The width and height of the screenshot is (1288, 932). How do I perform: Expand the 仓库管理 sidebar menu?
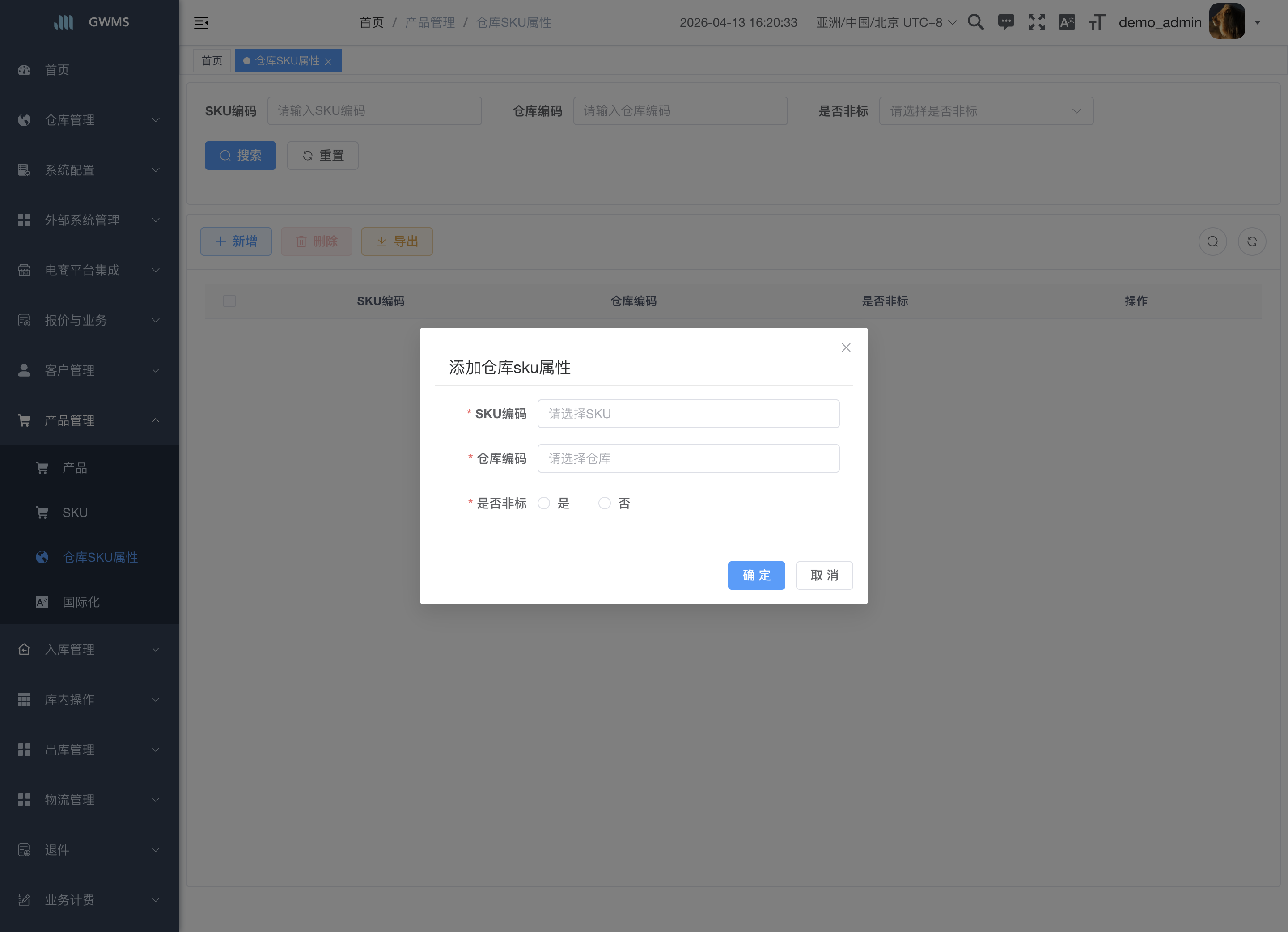pyautogui.click(x=89, y=120)
